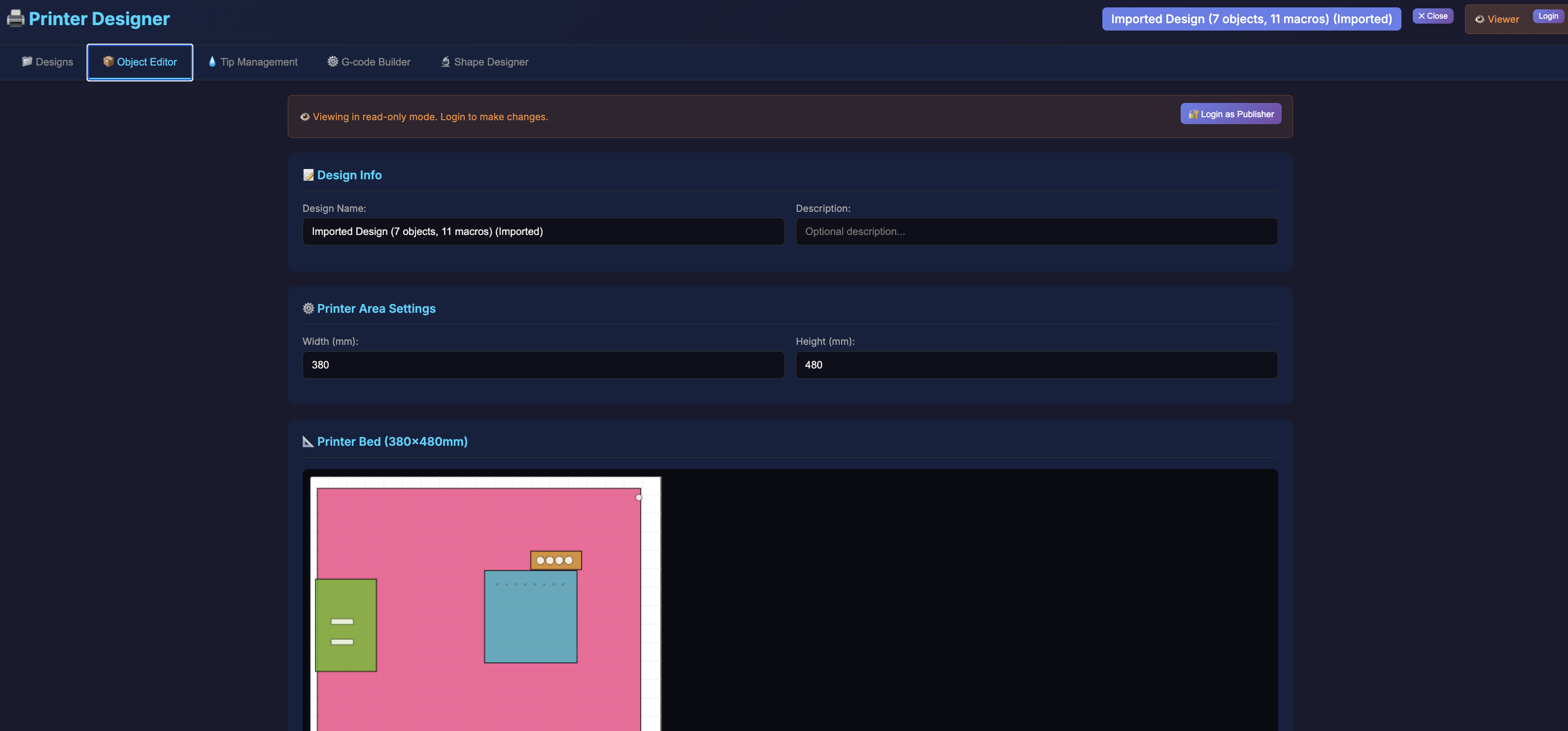Click the eye icon on the Viewer badge
This screenshot has width=1568, height=731.
tap(1480, 19)
